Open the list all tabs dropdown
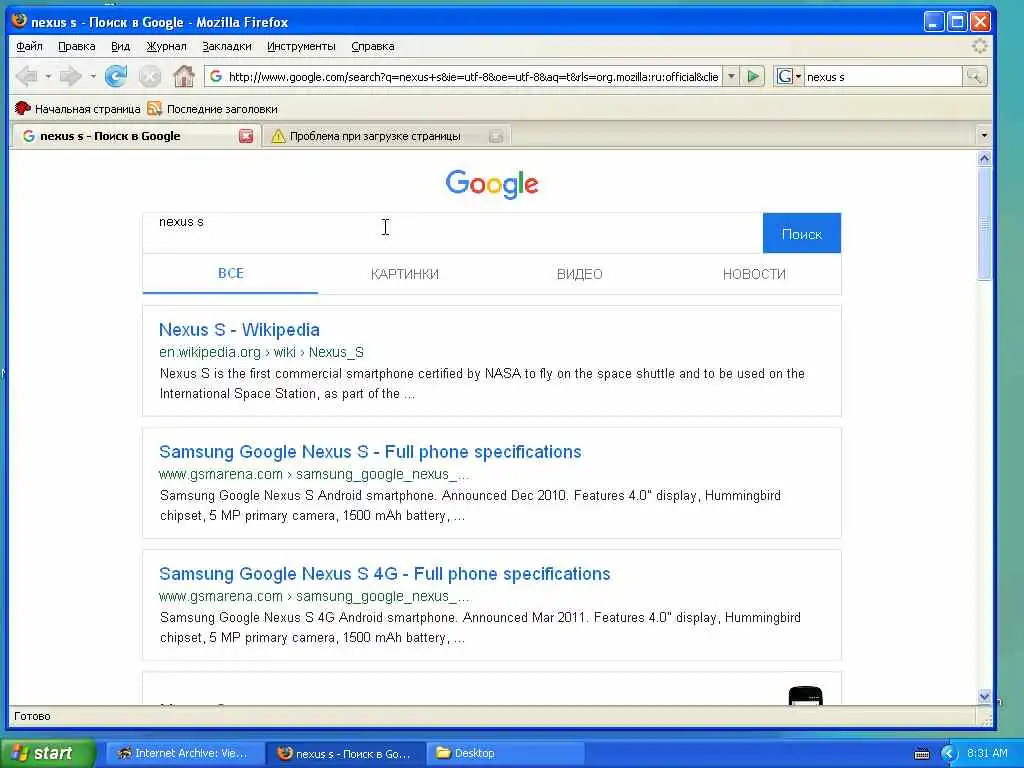Screen dimensions: 1024x768 pyautogui.click(x=984, y=136)
